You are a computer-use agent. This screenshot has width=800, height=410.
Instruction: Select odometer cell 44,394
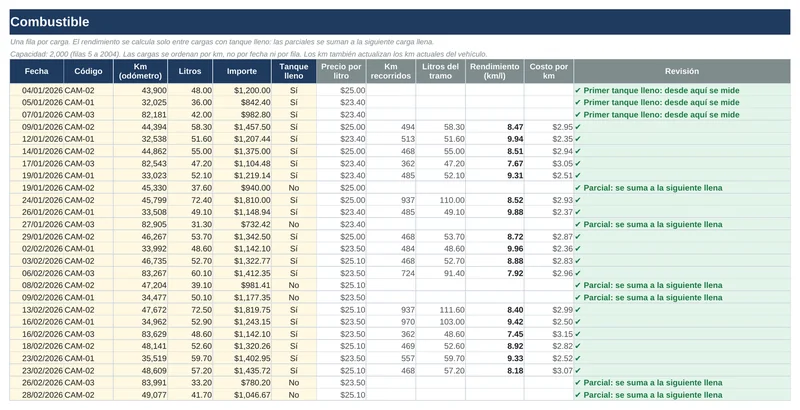click(140, 127)
